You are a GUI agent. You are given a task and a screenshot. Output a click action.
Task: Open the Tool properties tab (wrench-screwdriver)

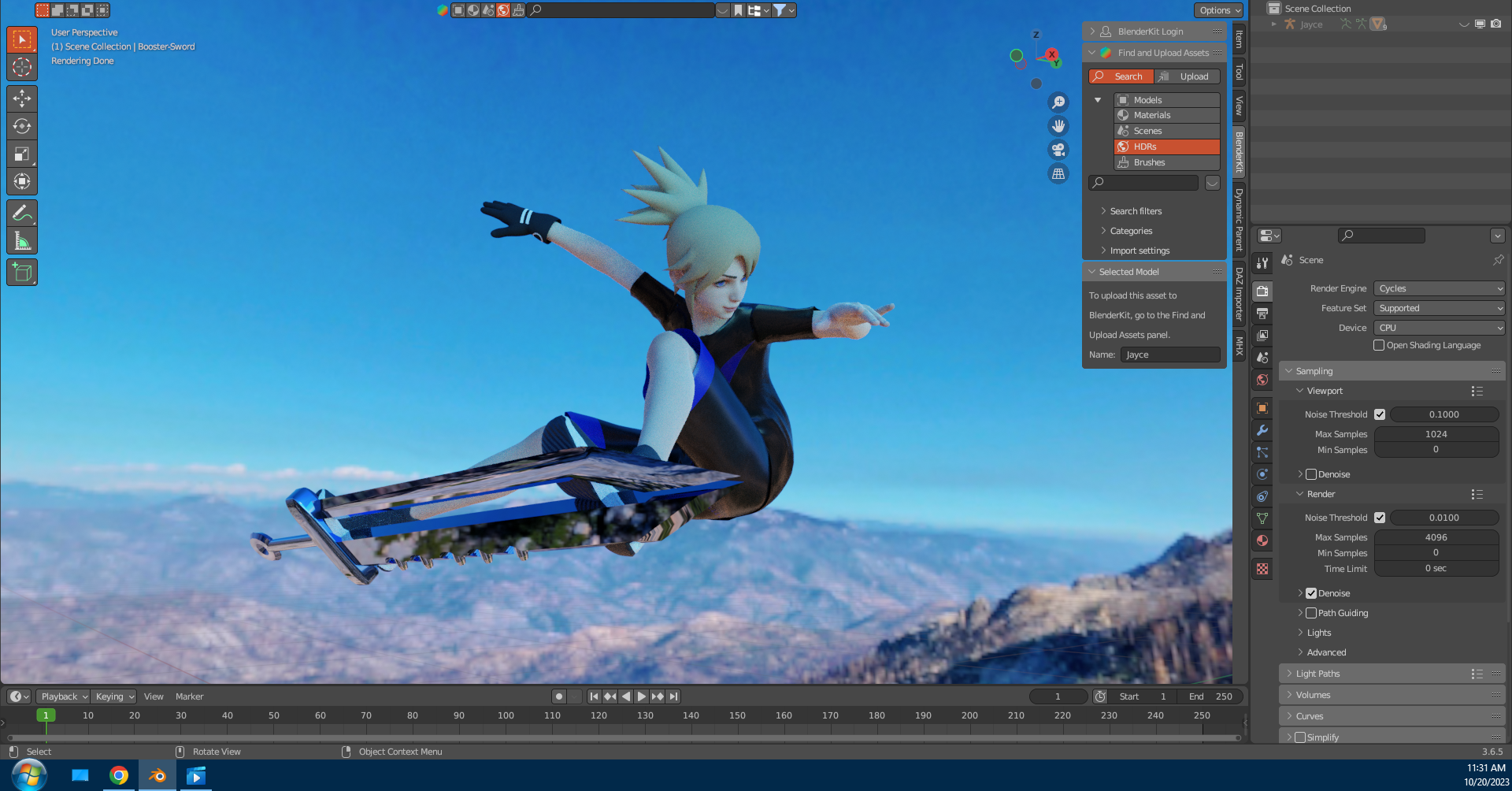click(x=1262, y=263)
